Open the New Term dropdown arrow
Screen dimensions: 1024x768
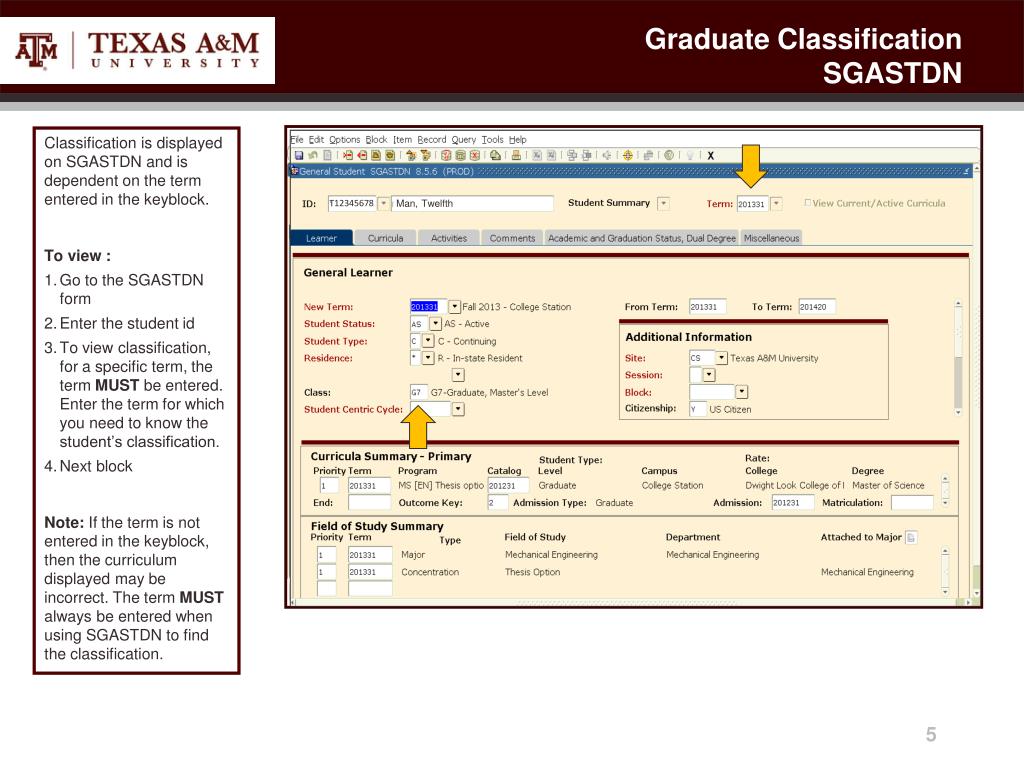pyautogui.click(x=455, y=307)
